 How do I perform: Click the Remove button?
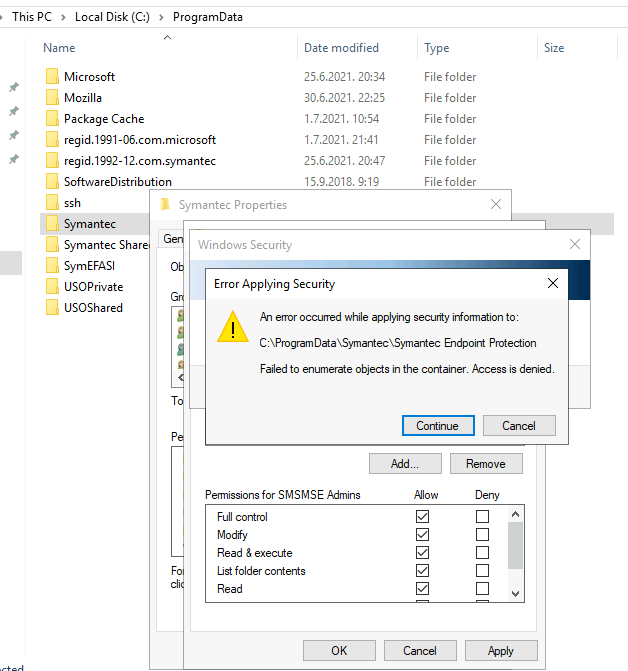click(x=486, y=464)
